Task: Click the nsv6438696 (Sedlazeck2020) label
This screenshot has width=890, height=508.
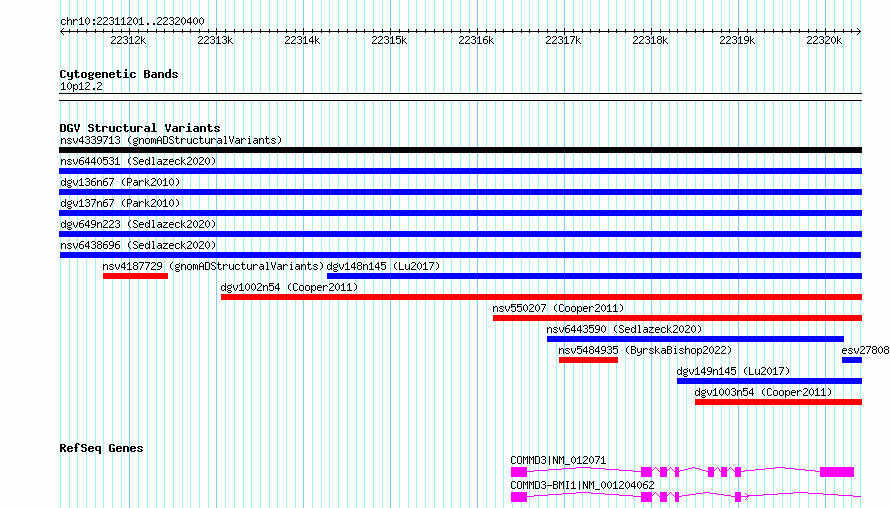Action: (x=138, y=245)
